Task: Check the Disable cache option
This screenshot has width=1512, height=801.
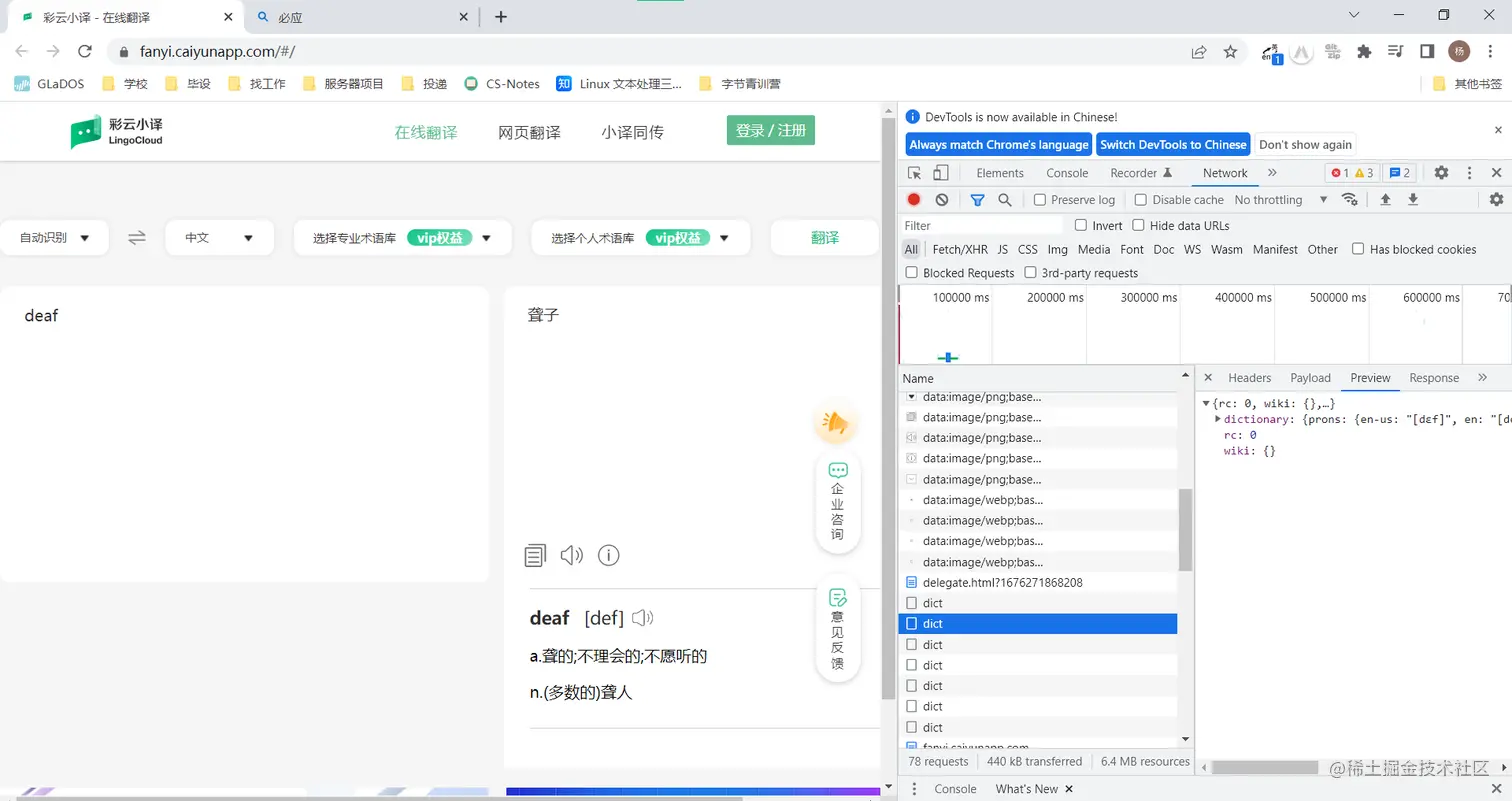Action: click(1140, 199)
